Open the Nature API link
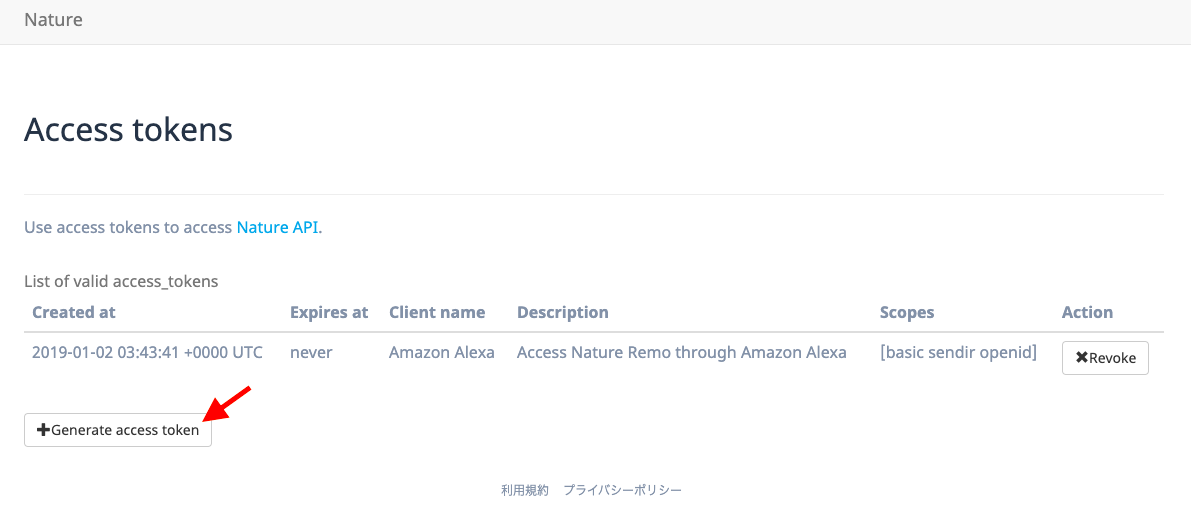Screen dimensions: 1191x516 (x=277, y=227)
